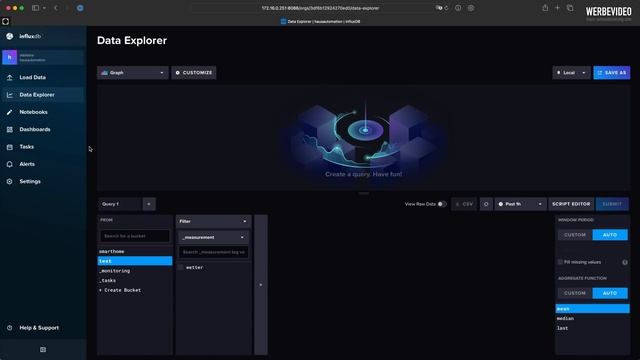
Task: Open the _measurement tag key dropdown
Action: 213,237
